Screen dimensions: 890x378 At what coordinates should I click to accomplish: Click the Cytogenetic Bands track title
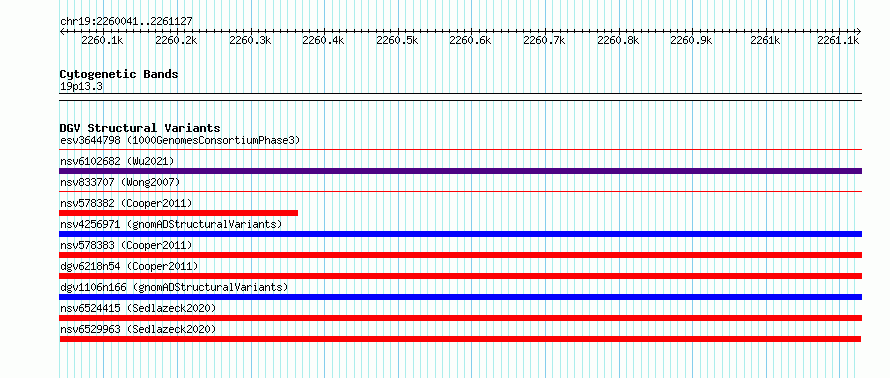(119, 74)
